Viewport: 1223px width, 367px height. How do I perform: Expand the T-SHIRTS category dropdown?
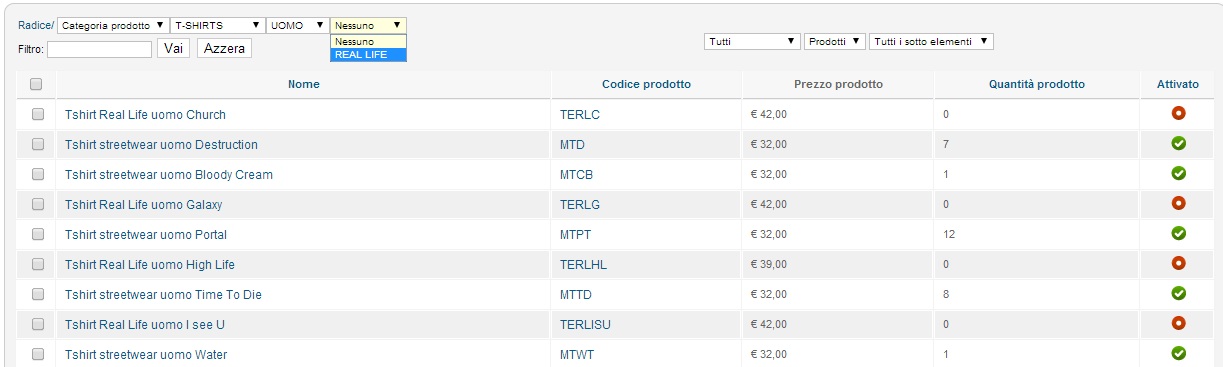(217, 25)
